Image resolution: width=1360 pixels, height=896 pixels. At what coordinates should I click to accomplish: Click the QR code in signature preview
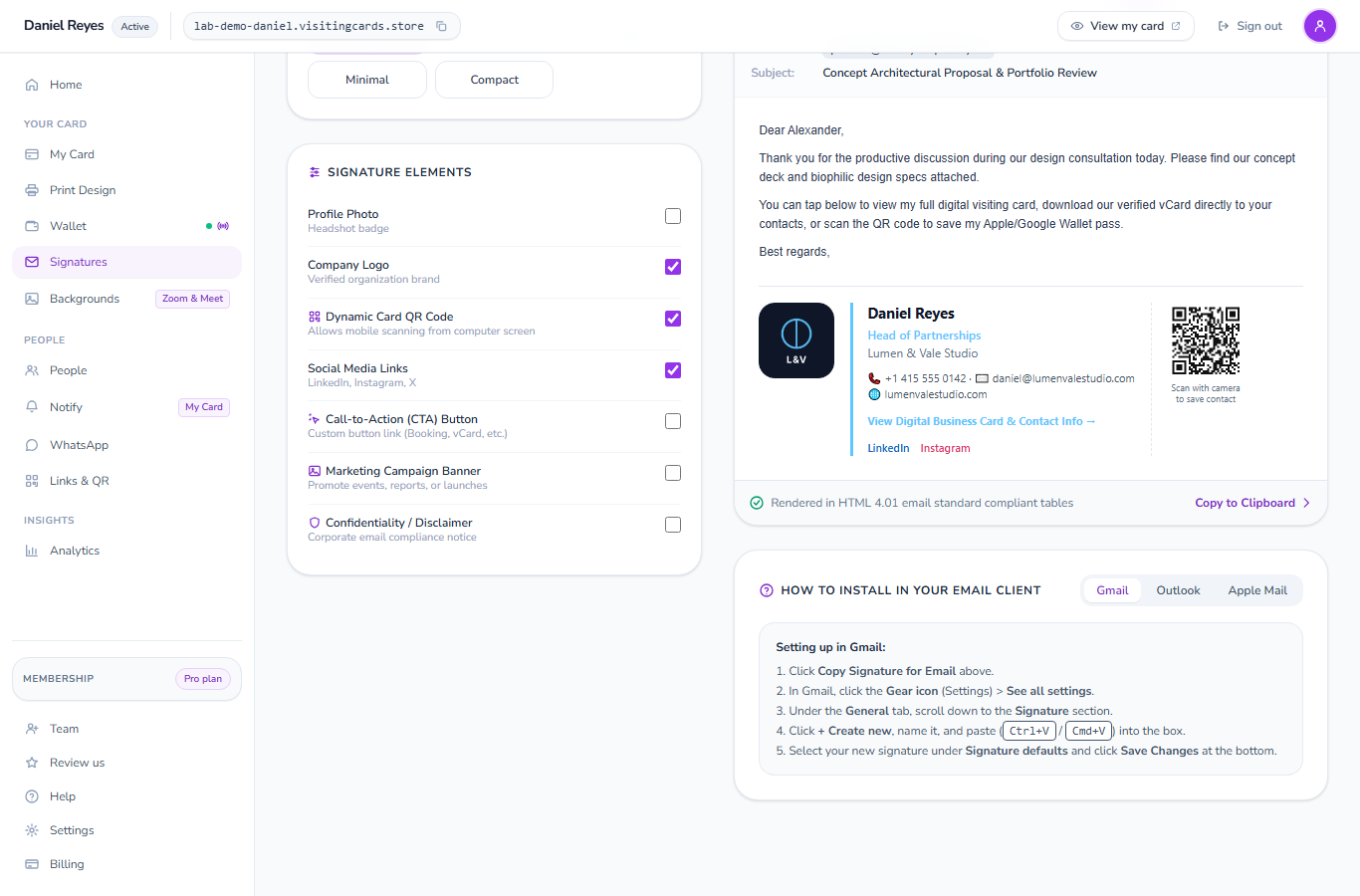pos(1206,340)
